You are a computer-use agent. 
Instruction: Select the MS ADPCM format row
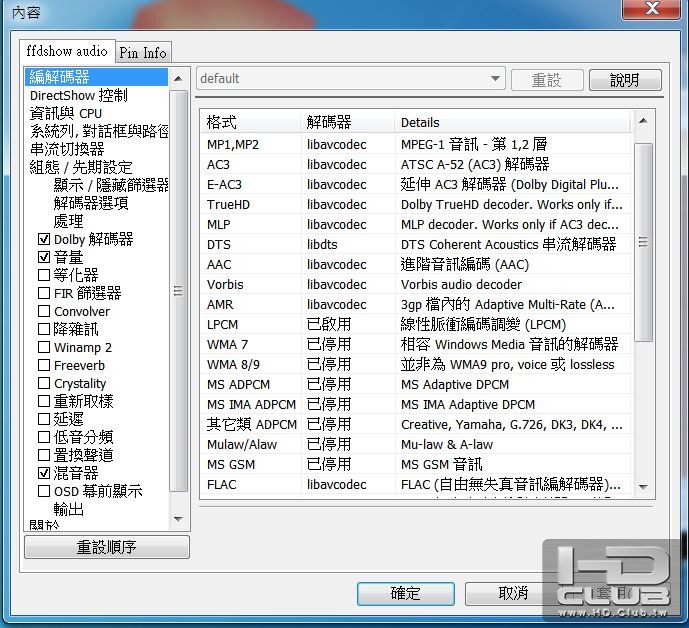click(x=416, y=385)
